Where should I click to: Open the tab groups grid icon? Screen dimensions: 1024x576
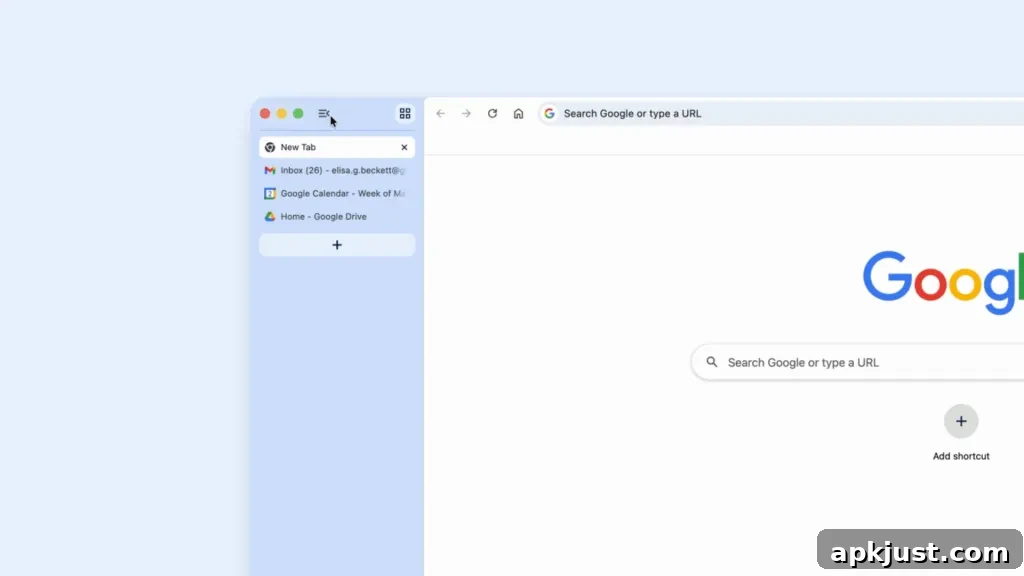(405, 114)
